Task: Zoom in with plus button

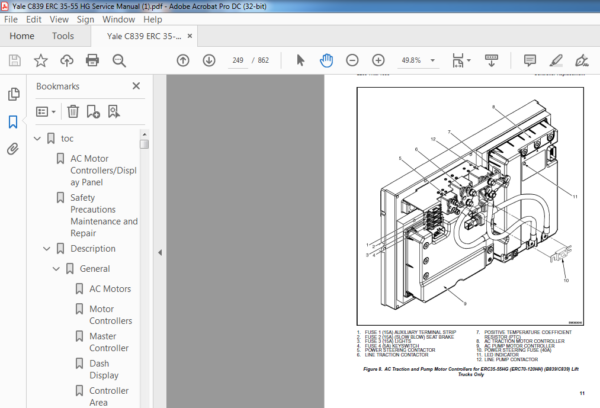Action: click(x=378, y=60)
